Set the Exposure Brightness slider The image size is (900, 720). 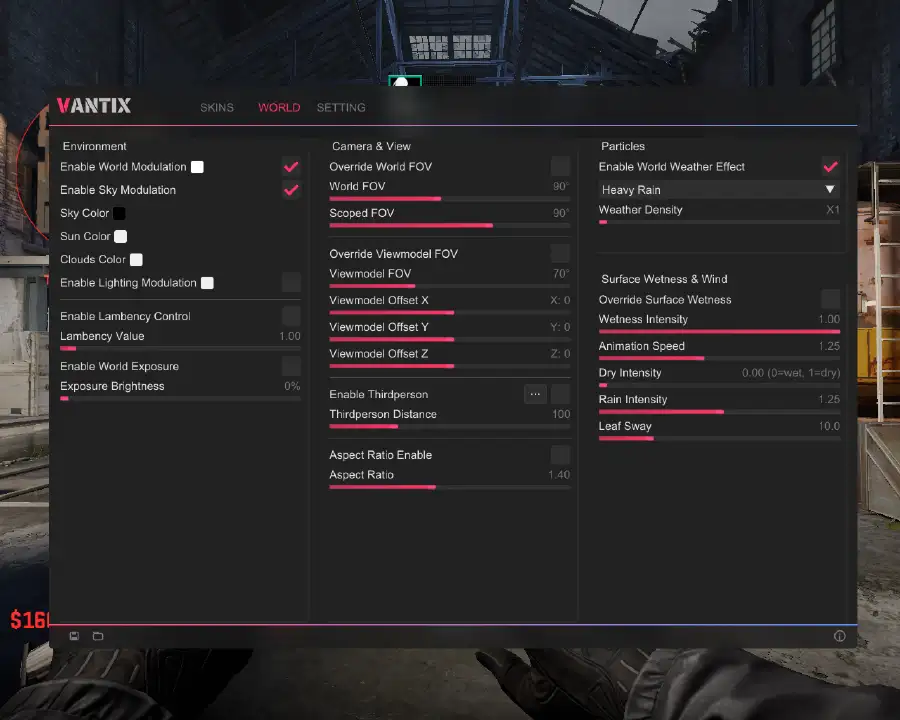[180, 398]
